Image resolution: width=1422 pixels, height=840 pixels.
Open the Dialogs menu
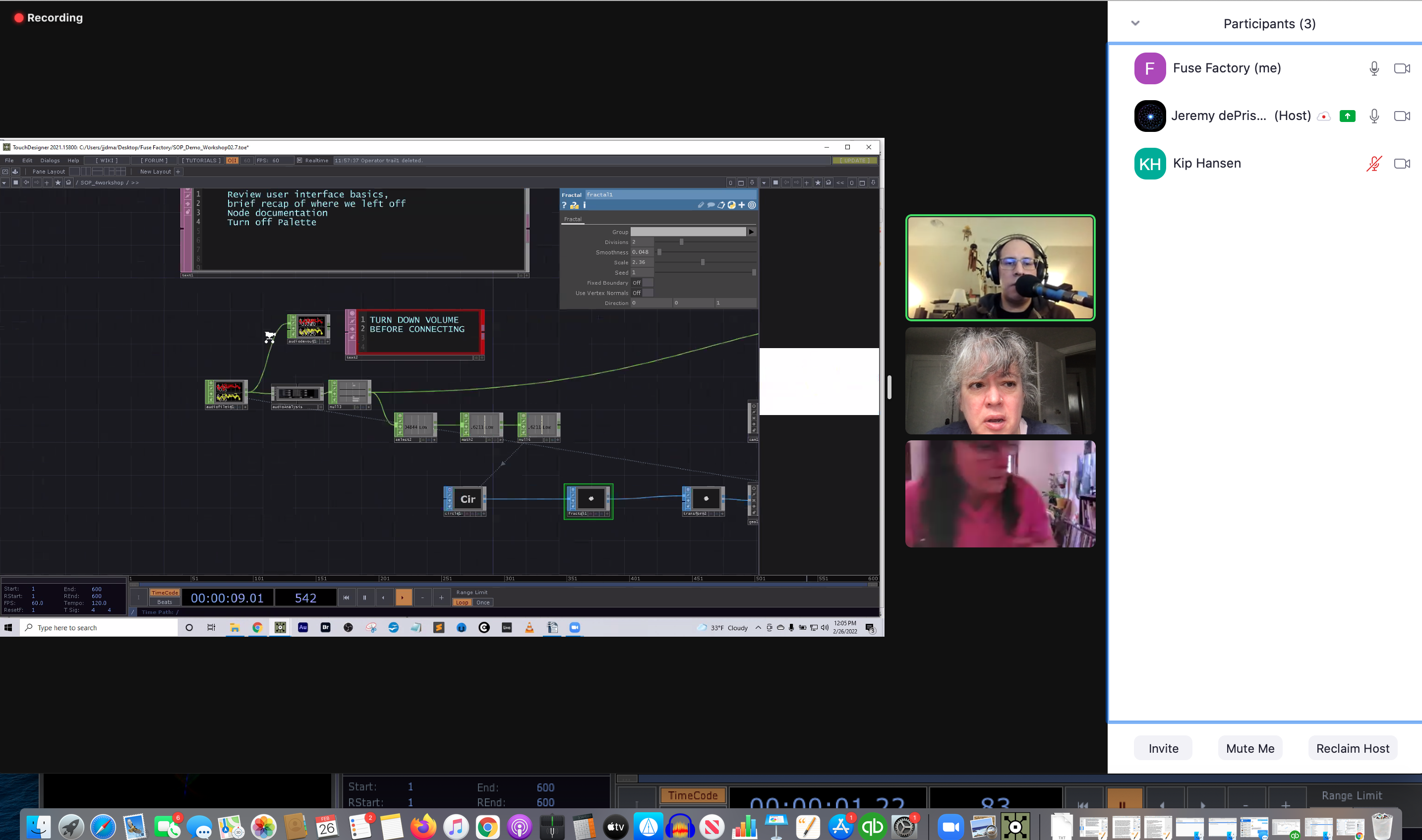[50, 161]
